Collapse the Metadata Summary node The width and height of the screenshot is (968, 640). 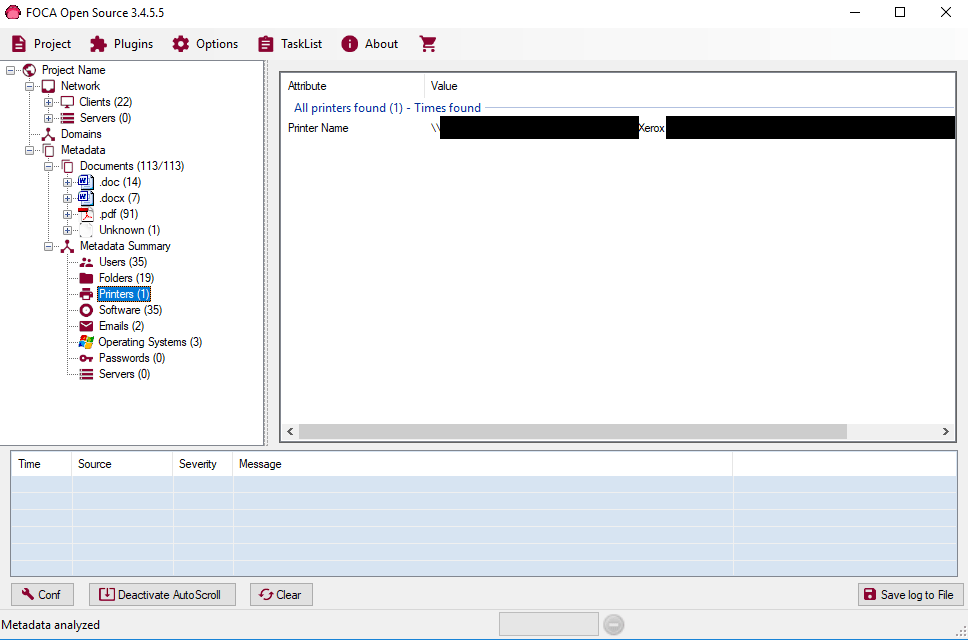tap(49, 246)
